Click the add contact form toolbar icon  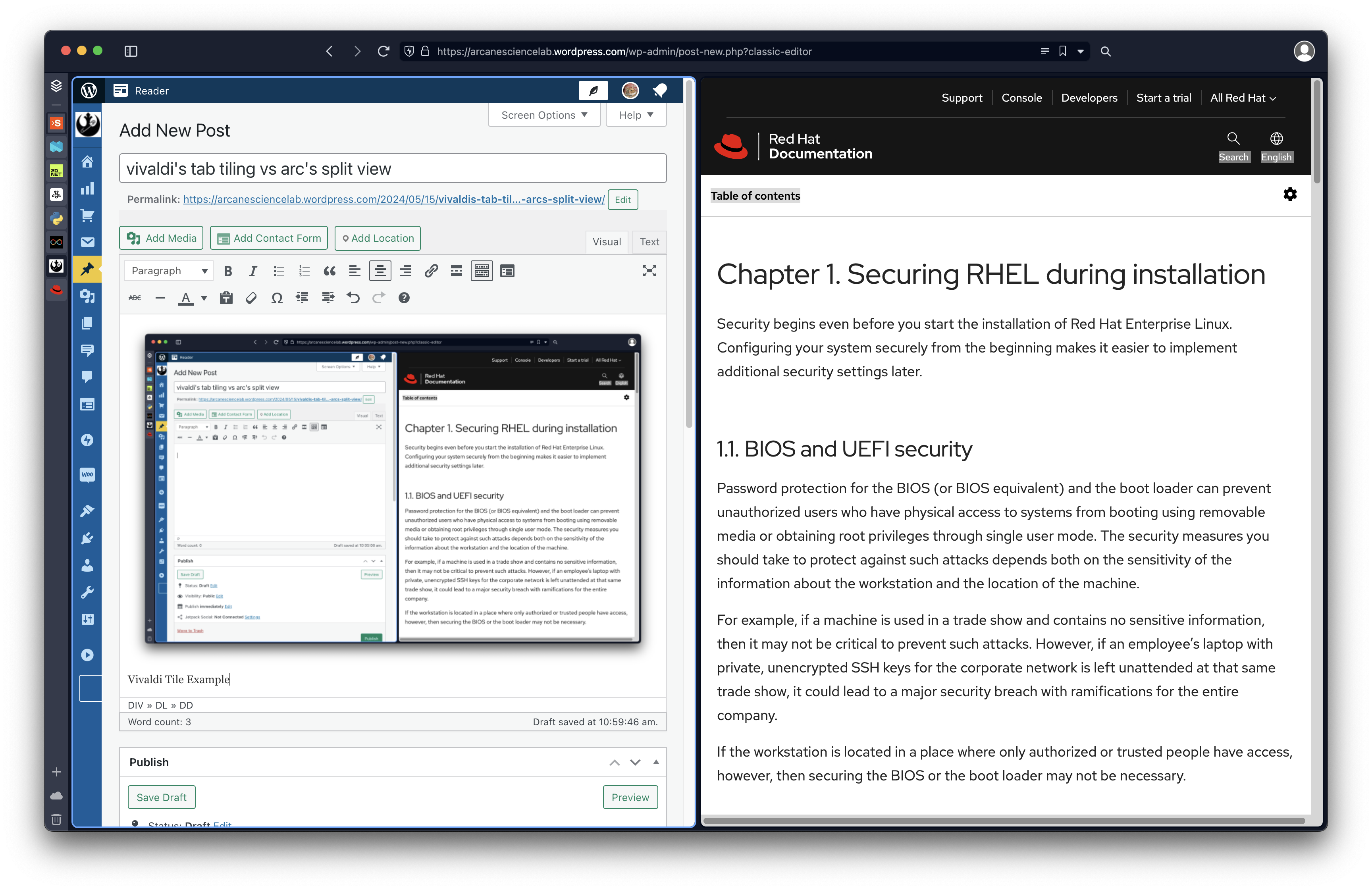point(507,271)
